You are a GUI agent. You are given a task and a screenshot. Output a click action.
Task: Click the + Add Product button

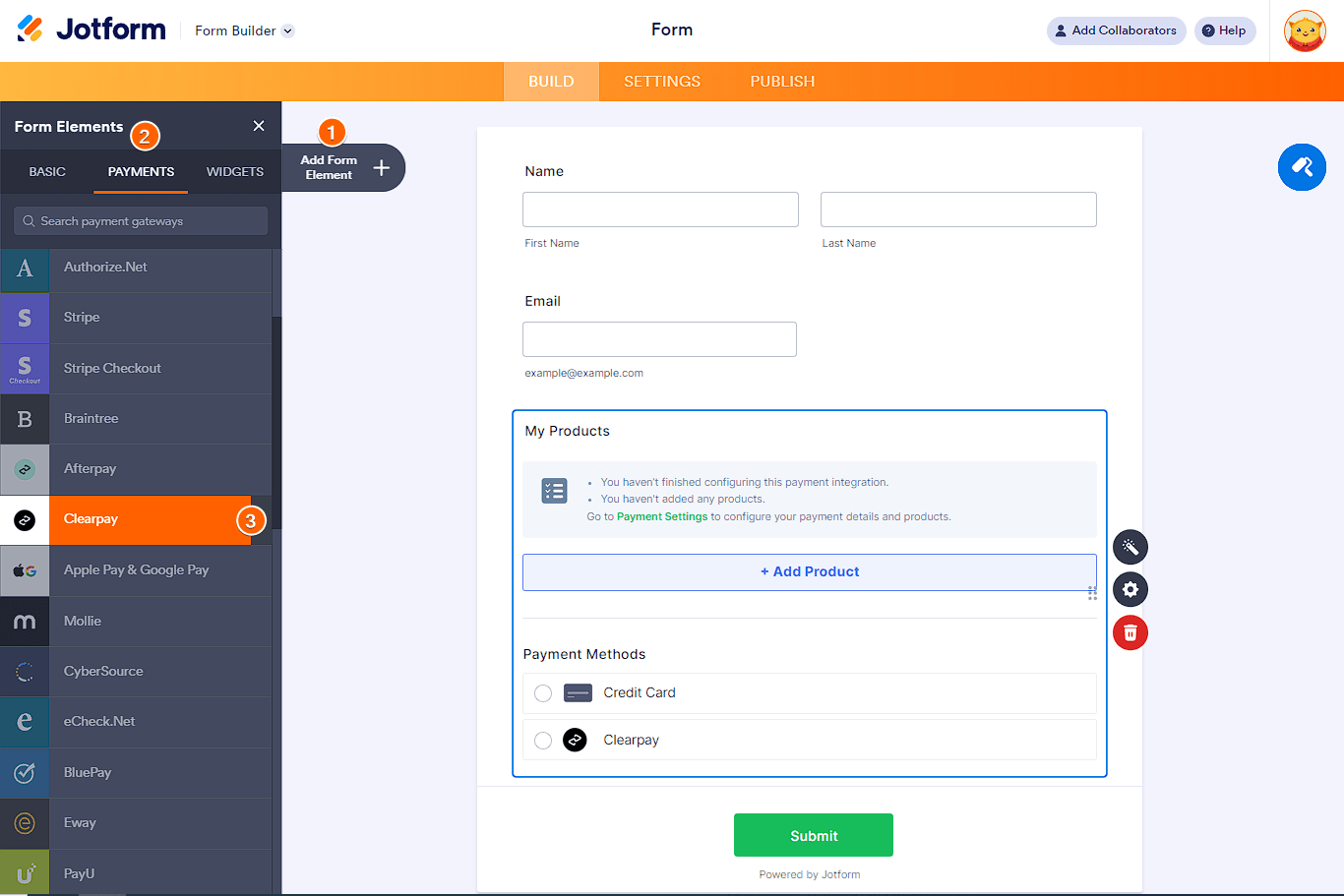(810, 572)
